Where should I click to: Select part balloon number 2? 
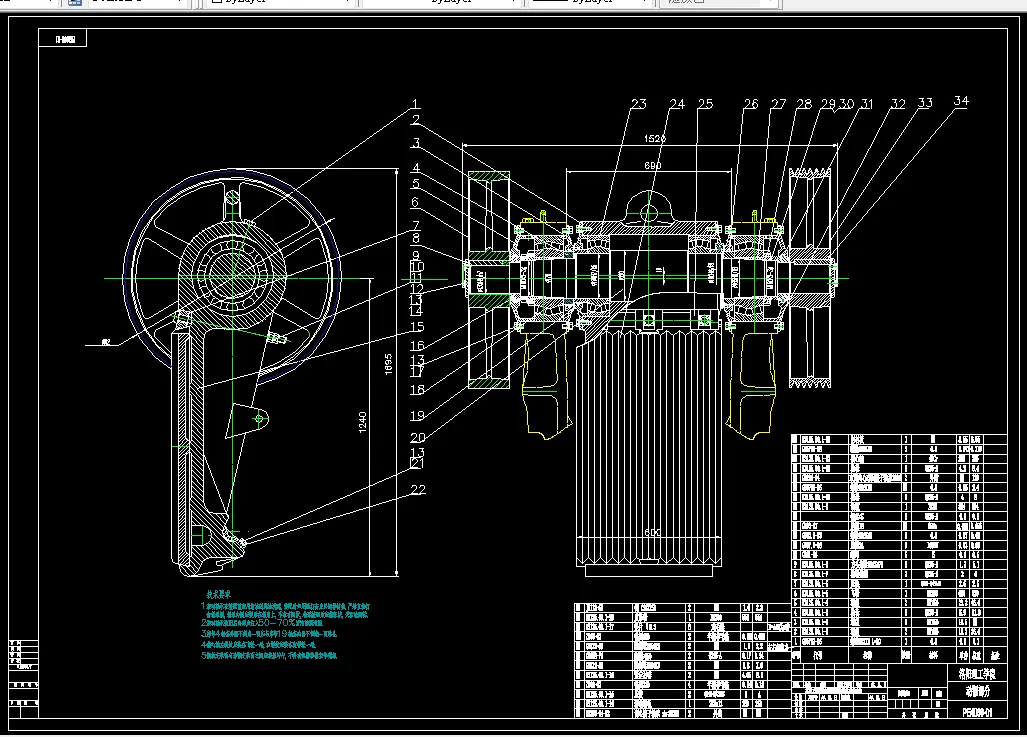point(415,119)
